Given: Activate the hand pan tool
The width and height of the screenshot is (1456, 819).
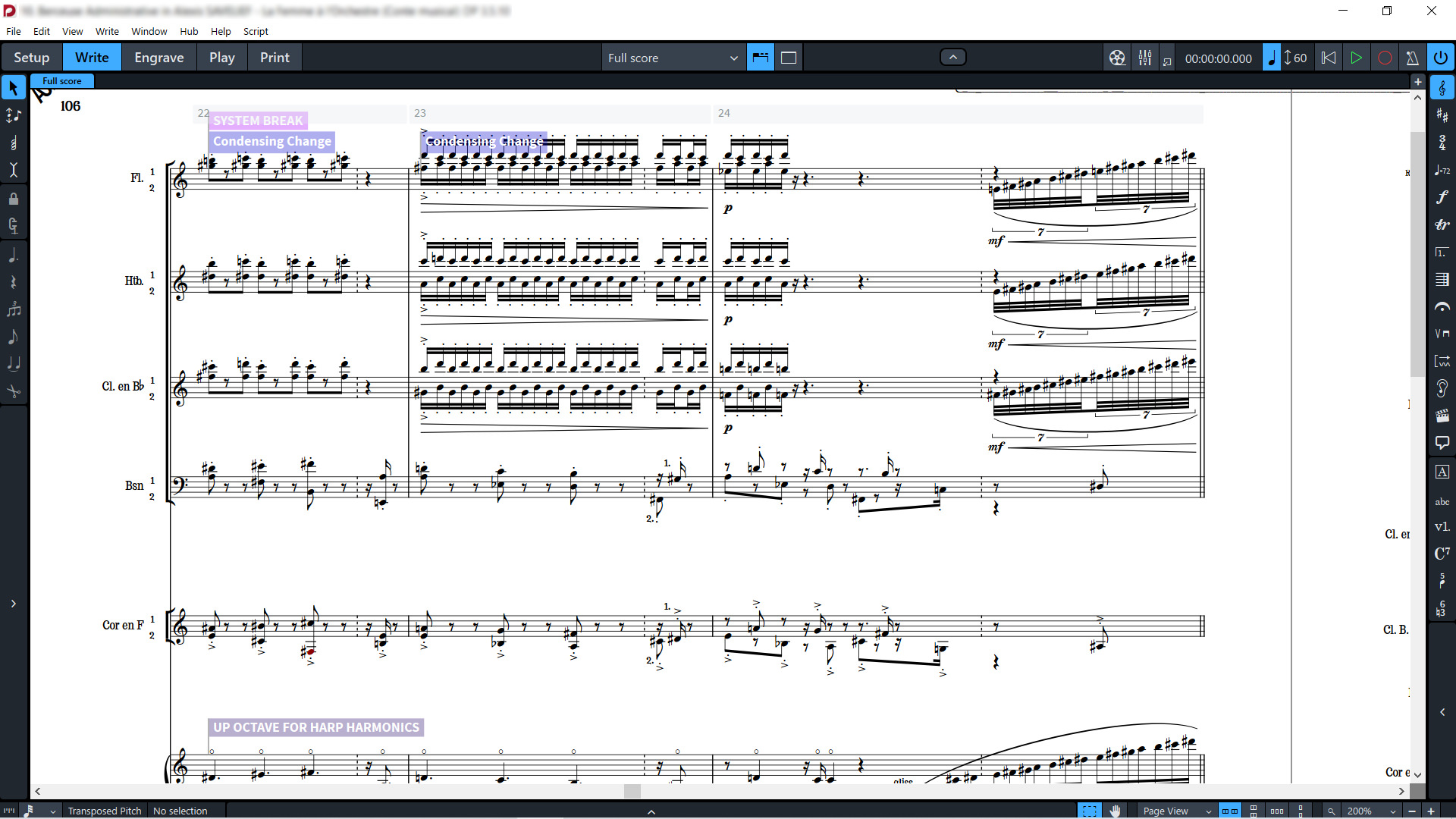Looking at the screenshot, I should coord(1115,811).
